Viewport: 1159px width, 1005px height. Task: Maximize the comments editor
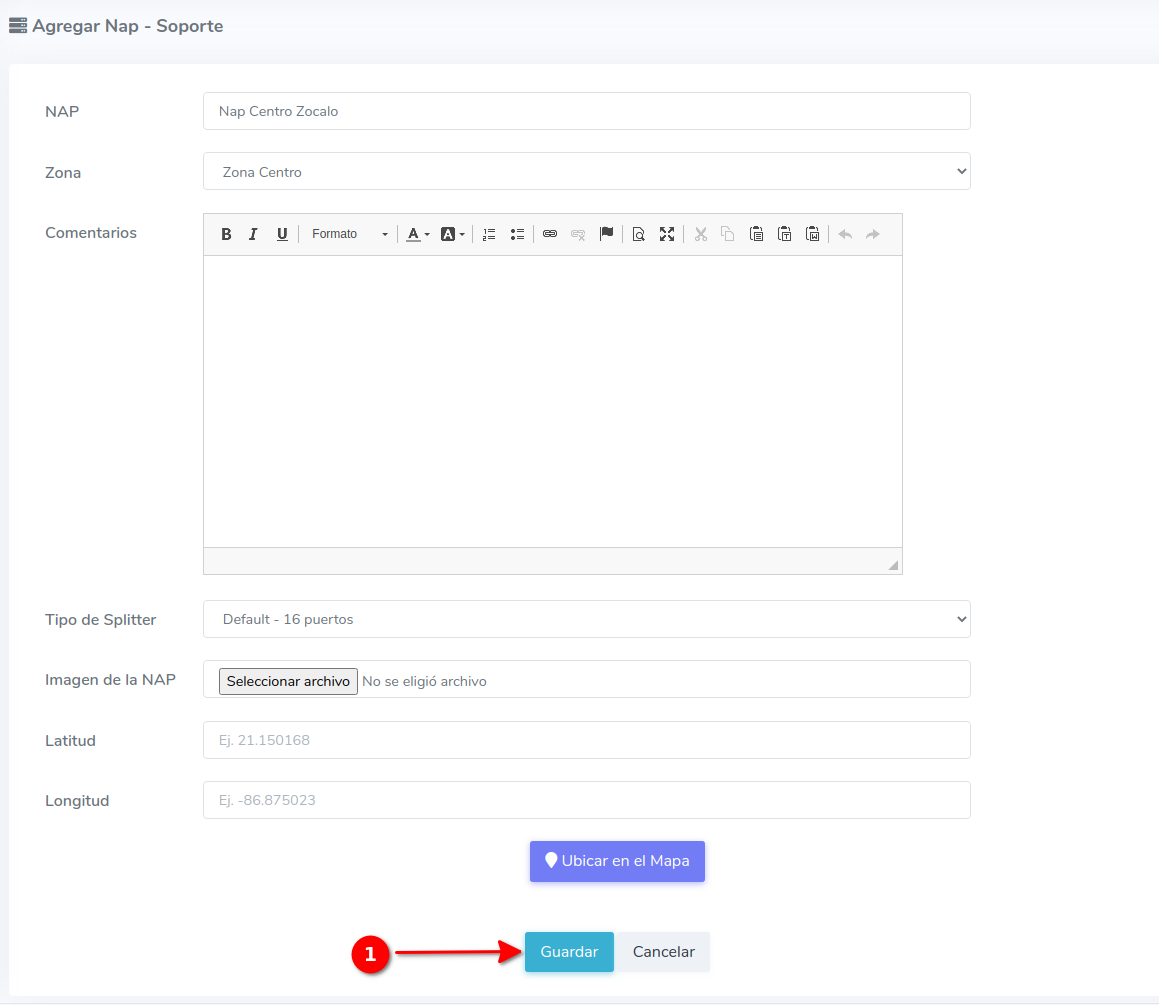[667, 234]
